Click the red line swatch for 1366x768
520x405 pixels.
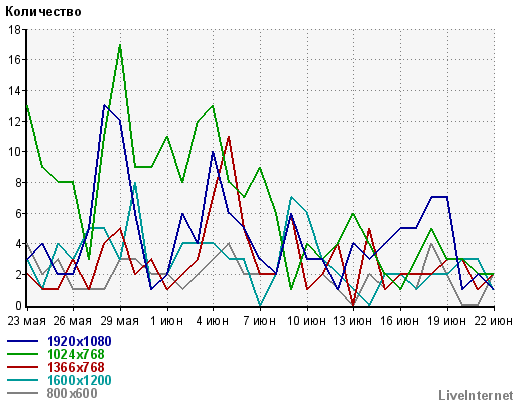22,367
